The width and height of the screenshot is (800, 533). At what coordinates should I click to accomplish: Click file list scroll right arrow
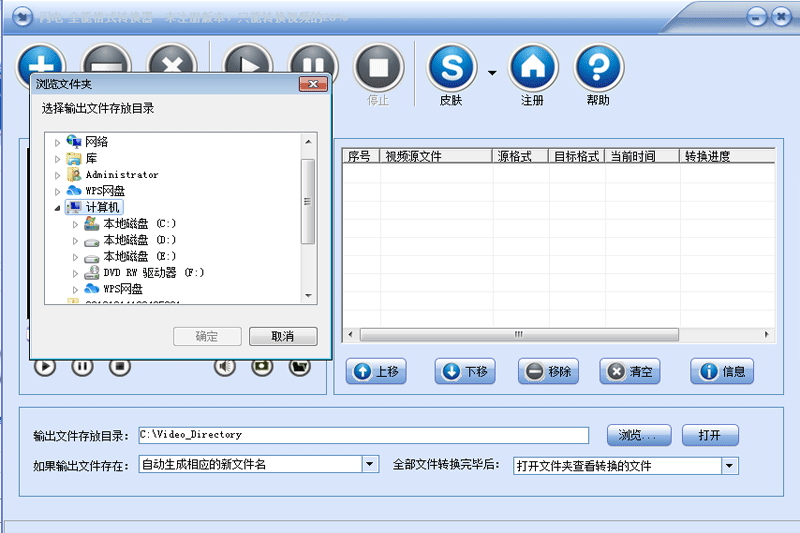[x=766, y=335]
